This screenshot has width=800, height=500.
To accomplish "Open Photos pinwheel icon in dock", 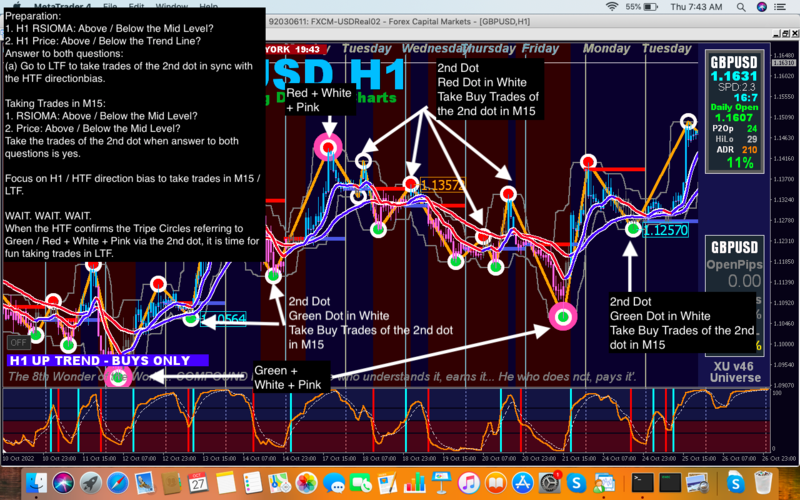I will click(307, 482).
